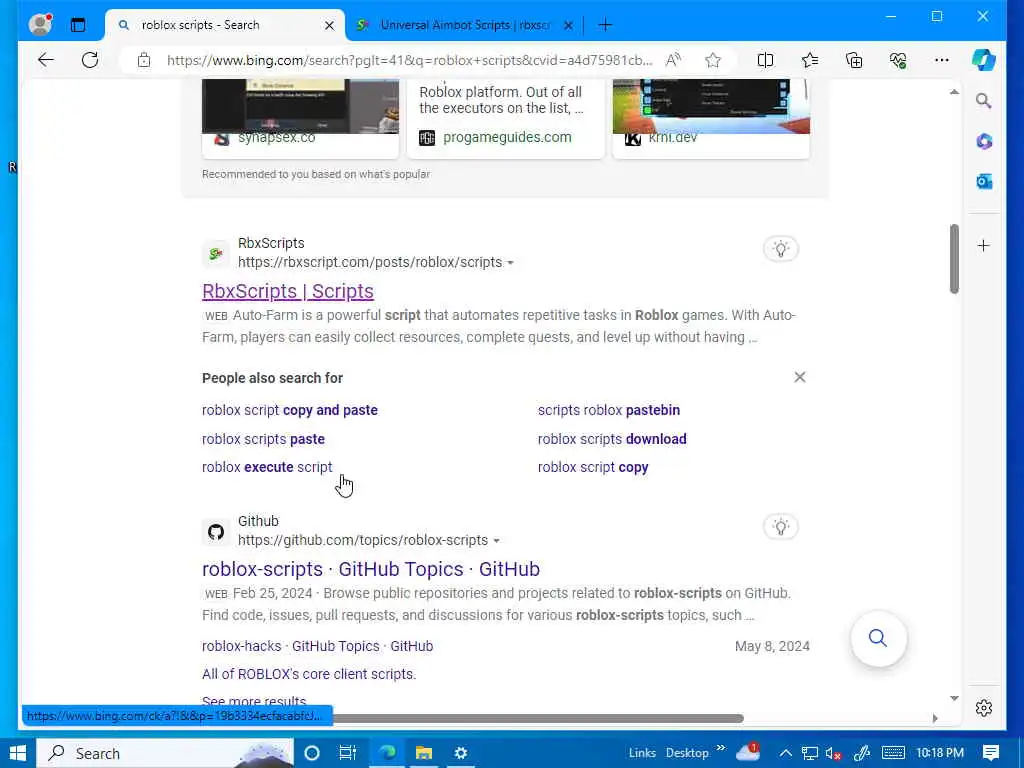This screenshot has width=1024, height=768.
Task: Expand dropdown arrow next to github.com URL
Action: point(496,541)
